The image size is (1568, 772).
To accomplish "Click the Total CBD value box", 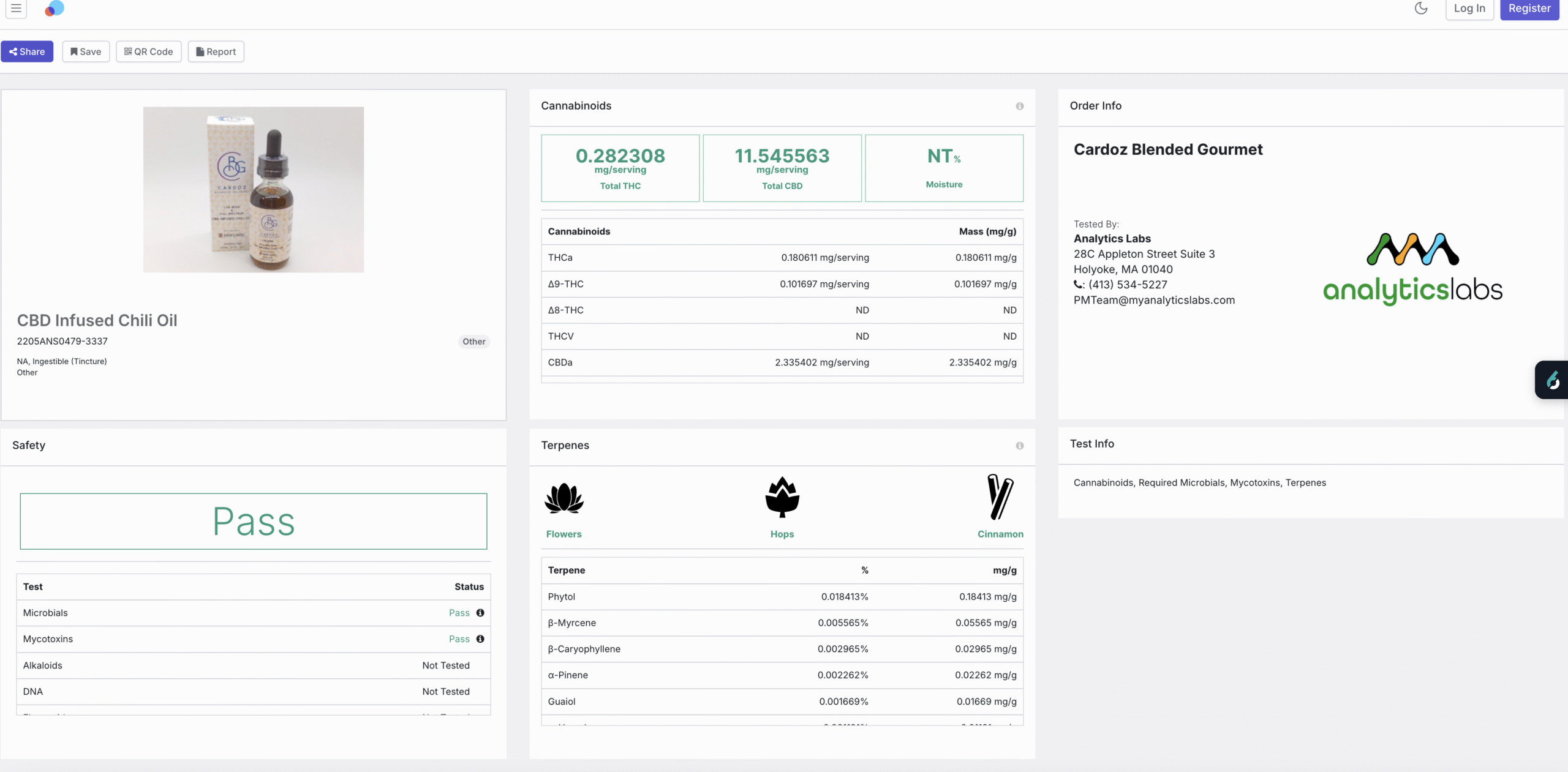I will 782,168.
